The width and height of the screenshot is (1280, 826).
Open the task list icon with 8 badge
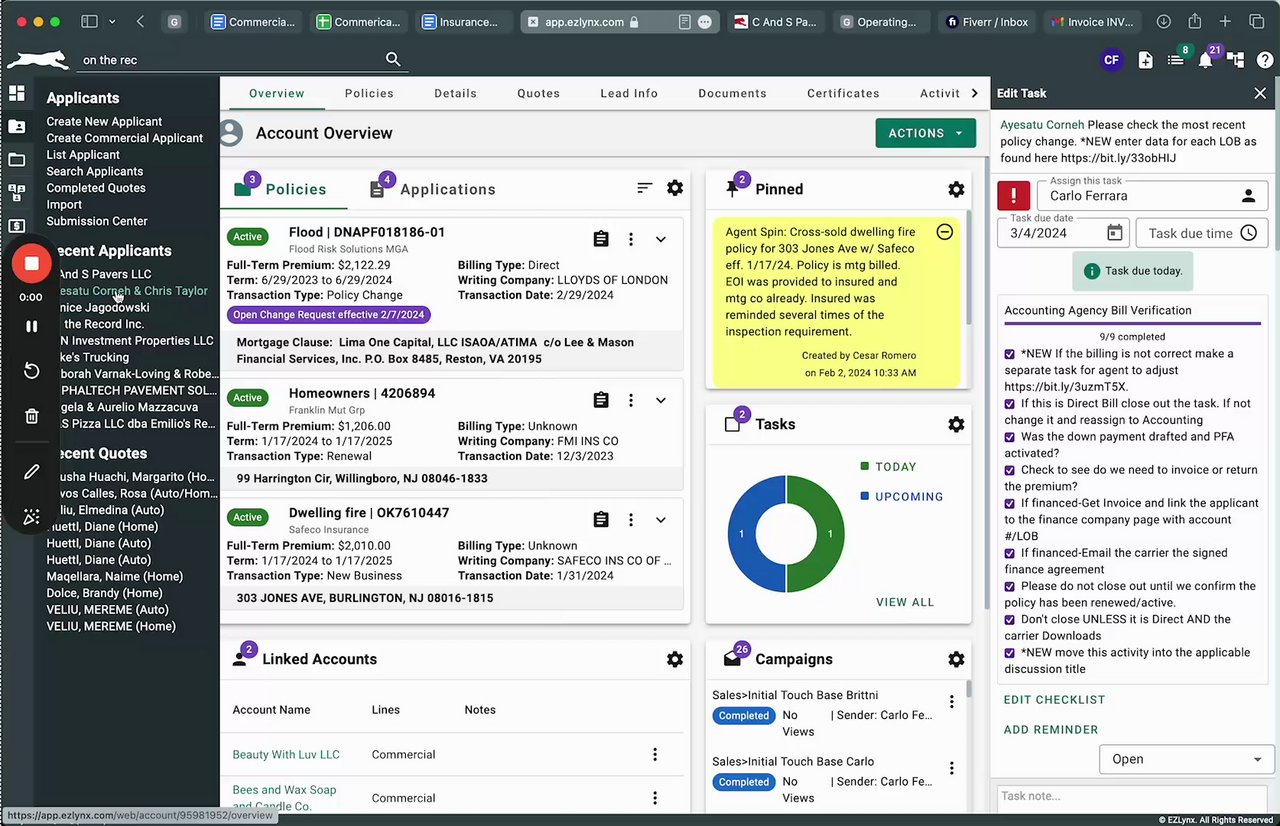[1176, 60]
